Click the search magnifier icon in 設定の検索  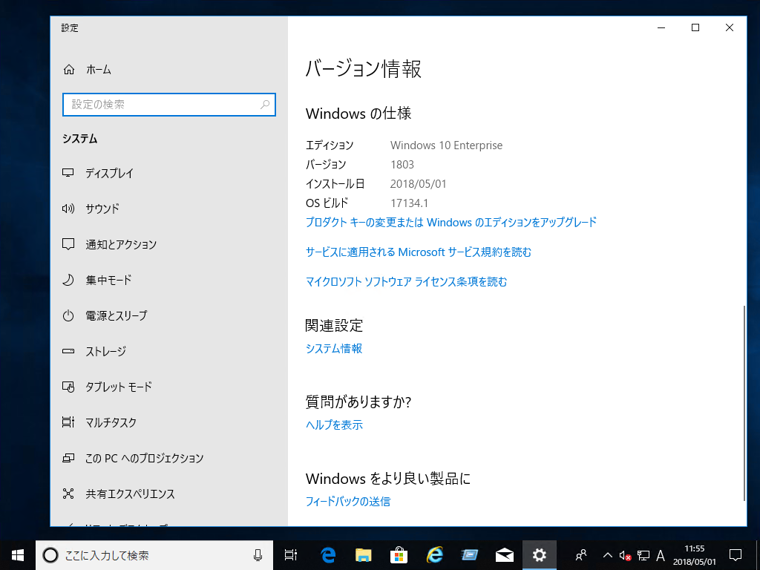click(x=265, y=104)
